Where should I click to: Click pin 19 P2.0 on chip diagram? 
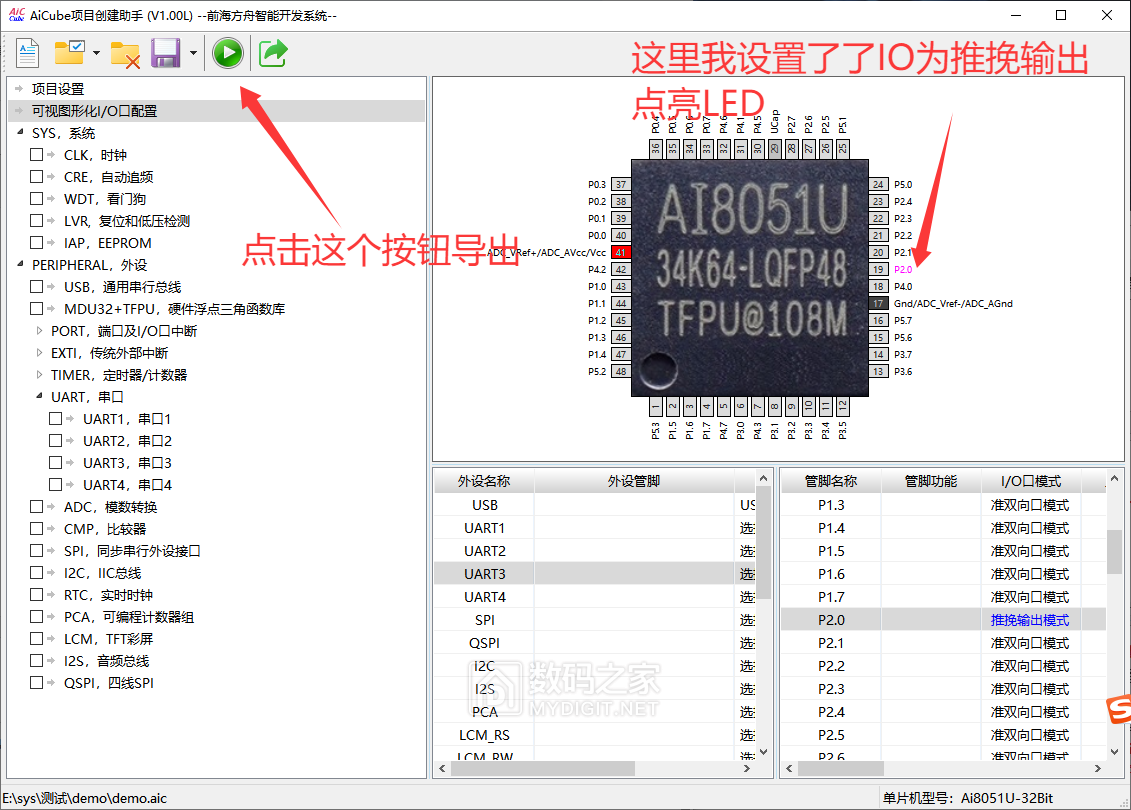point(879,269)
